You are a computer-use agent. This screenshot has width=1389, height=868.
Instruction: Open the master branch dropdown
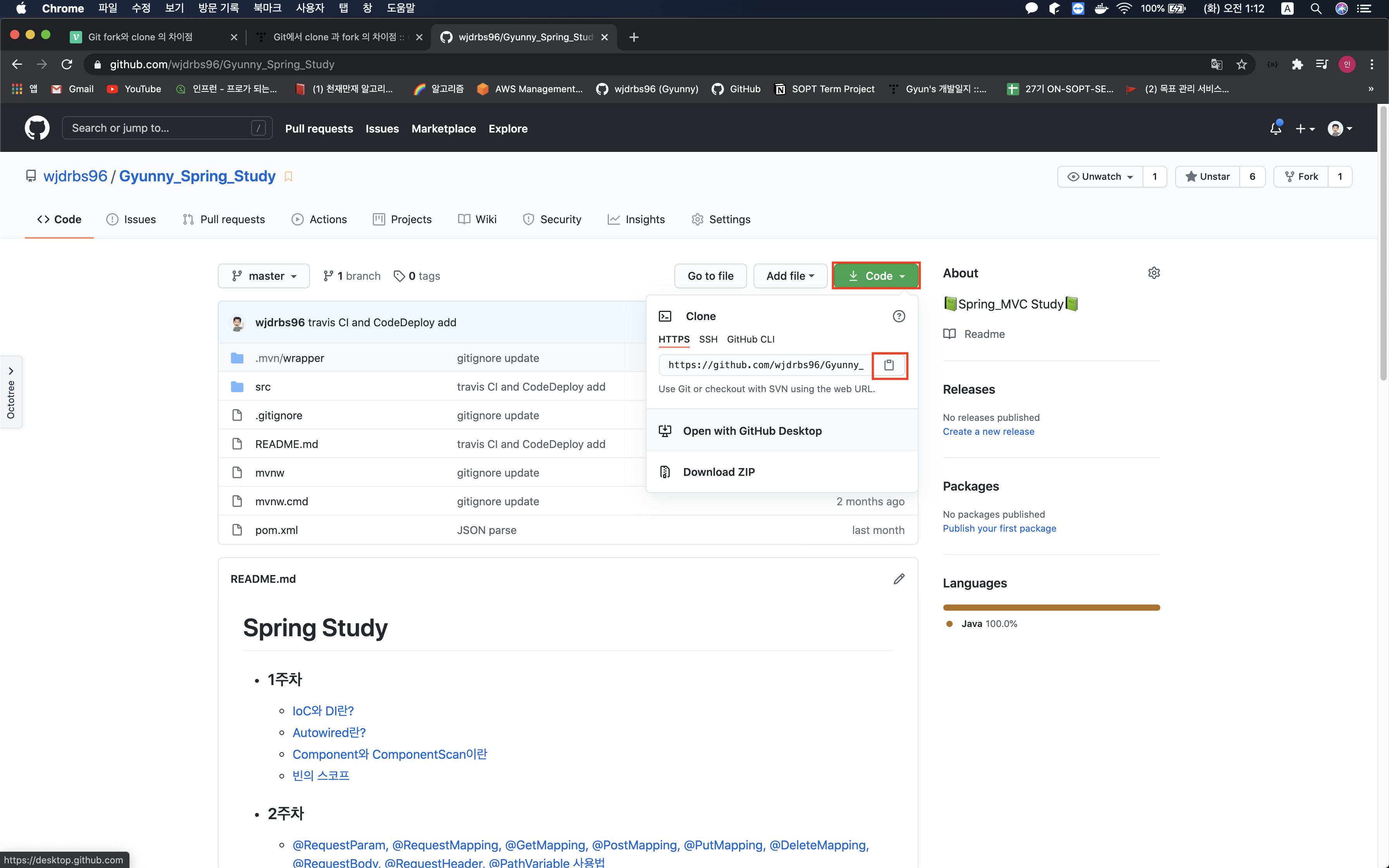pos(264,276)
